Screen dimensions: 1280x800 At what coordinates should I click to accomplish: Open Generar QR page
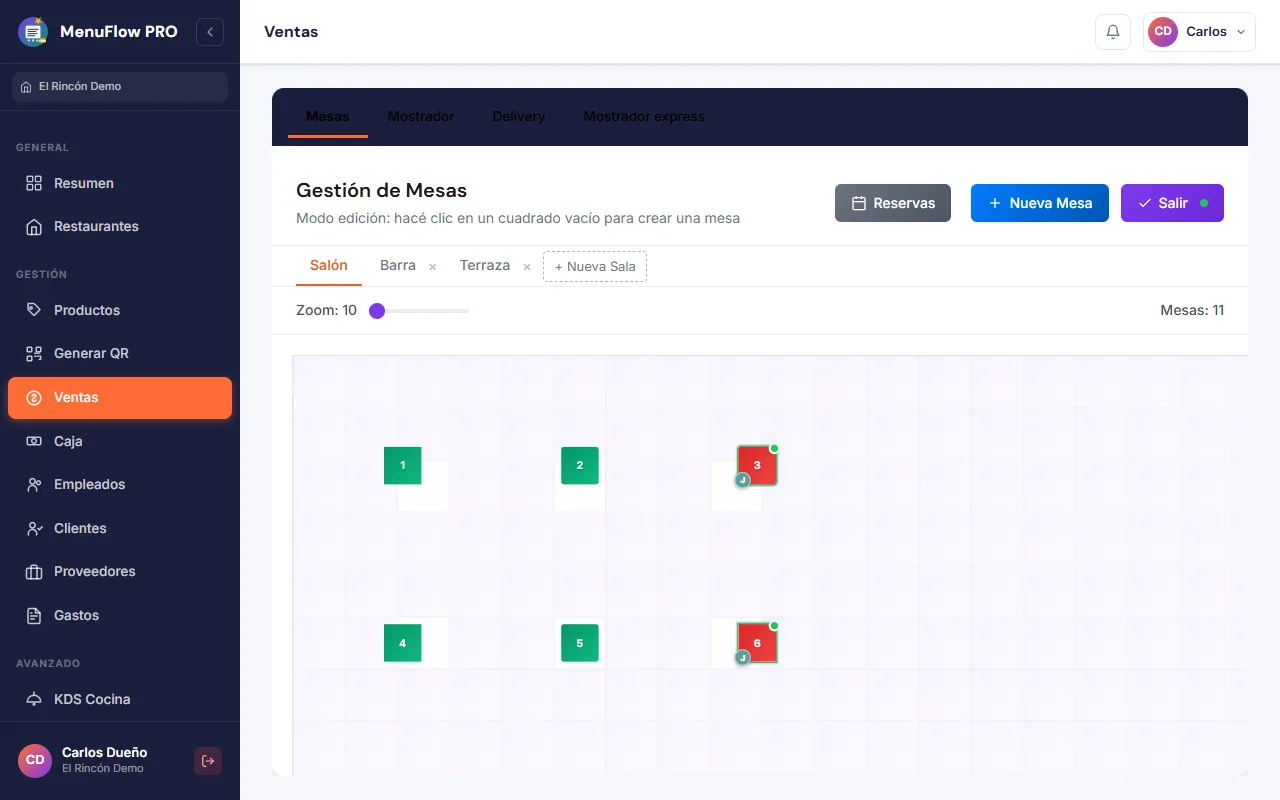click(x=120, y=353)
